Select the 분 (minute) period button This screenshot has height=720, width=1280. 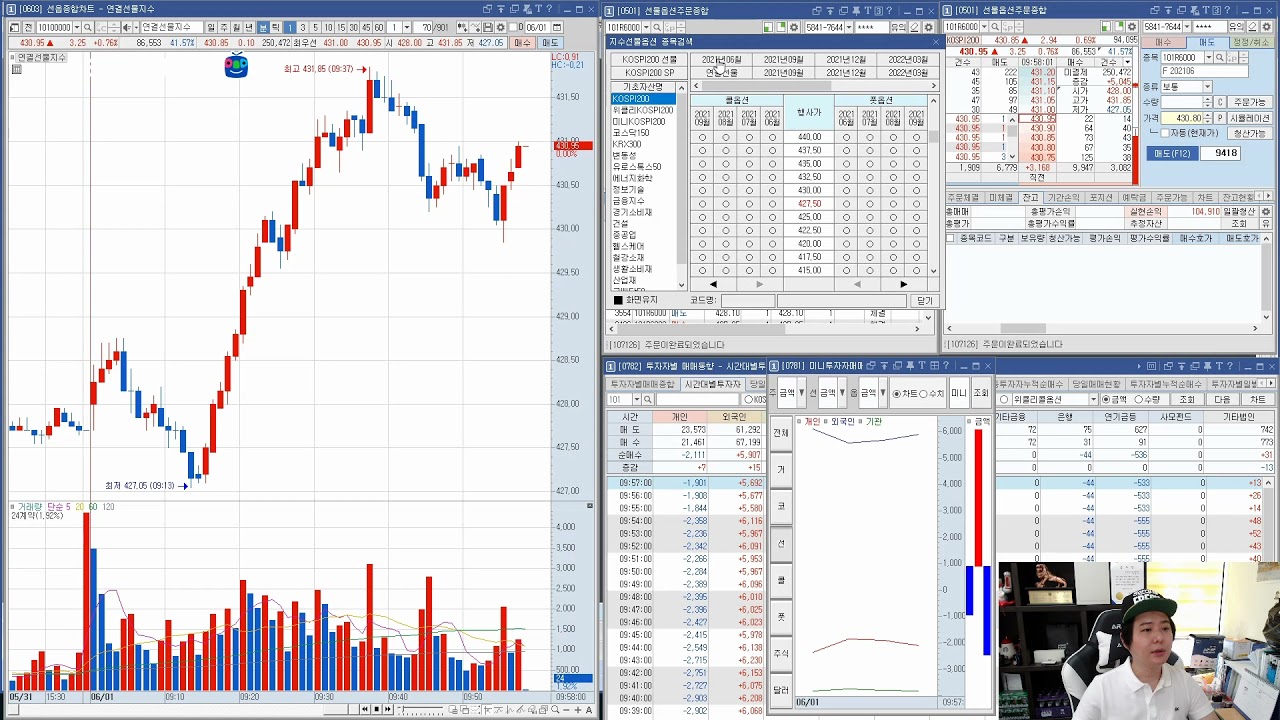pyautogui.click(x=262, y=27)
